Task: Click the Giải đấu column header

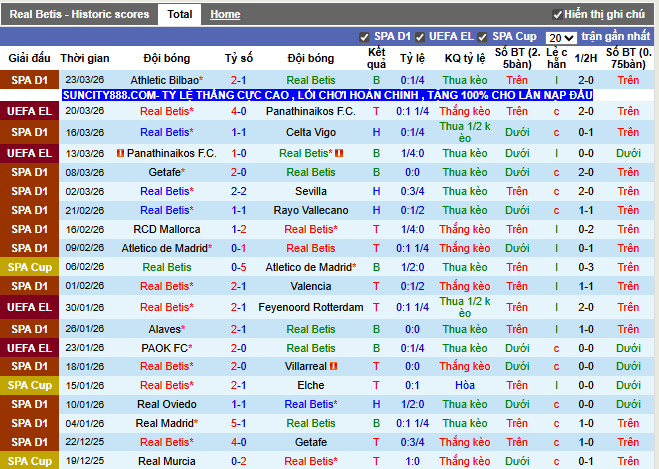Action: [29, 58]
